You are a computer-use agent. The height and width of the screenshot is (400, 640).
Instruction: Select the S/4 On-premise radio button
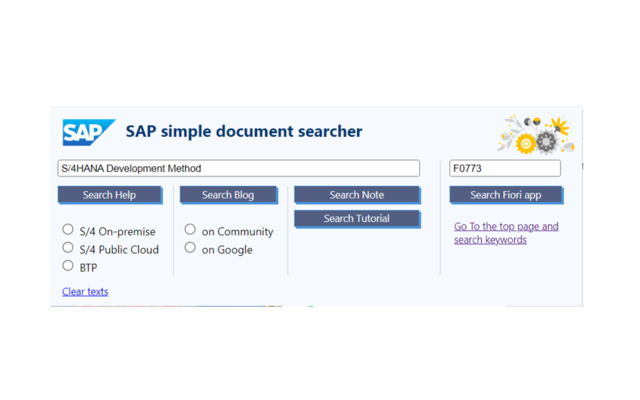coord(68,229)
